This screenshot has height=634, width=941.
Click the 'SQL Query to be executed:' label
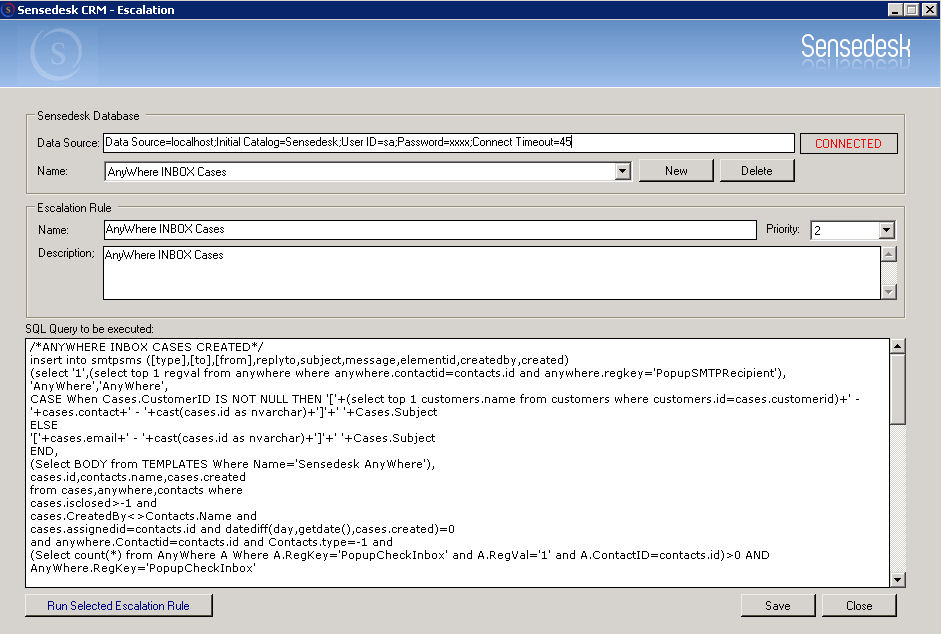(89, 329)
